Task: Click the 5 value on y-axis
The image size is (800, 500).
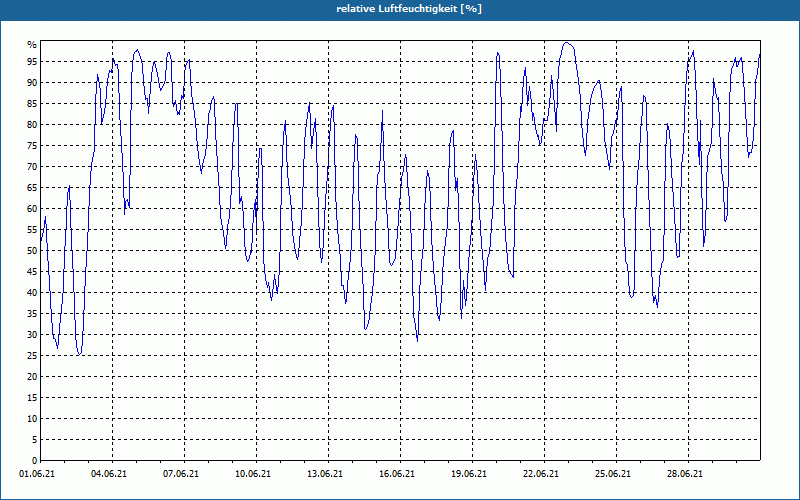Action: [x=35, y=440]
